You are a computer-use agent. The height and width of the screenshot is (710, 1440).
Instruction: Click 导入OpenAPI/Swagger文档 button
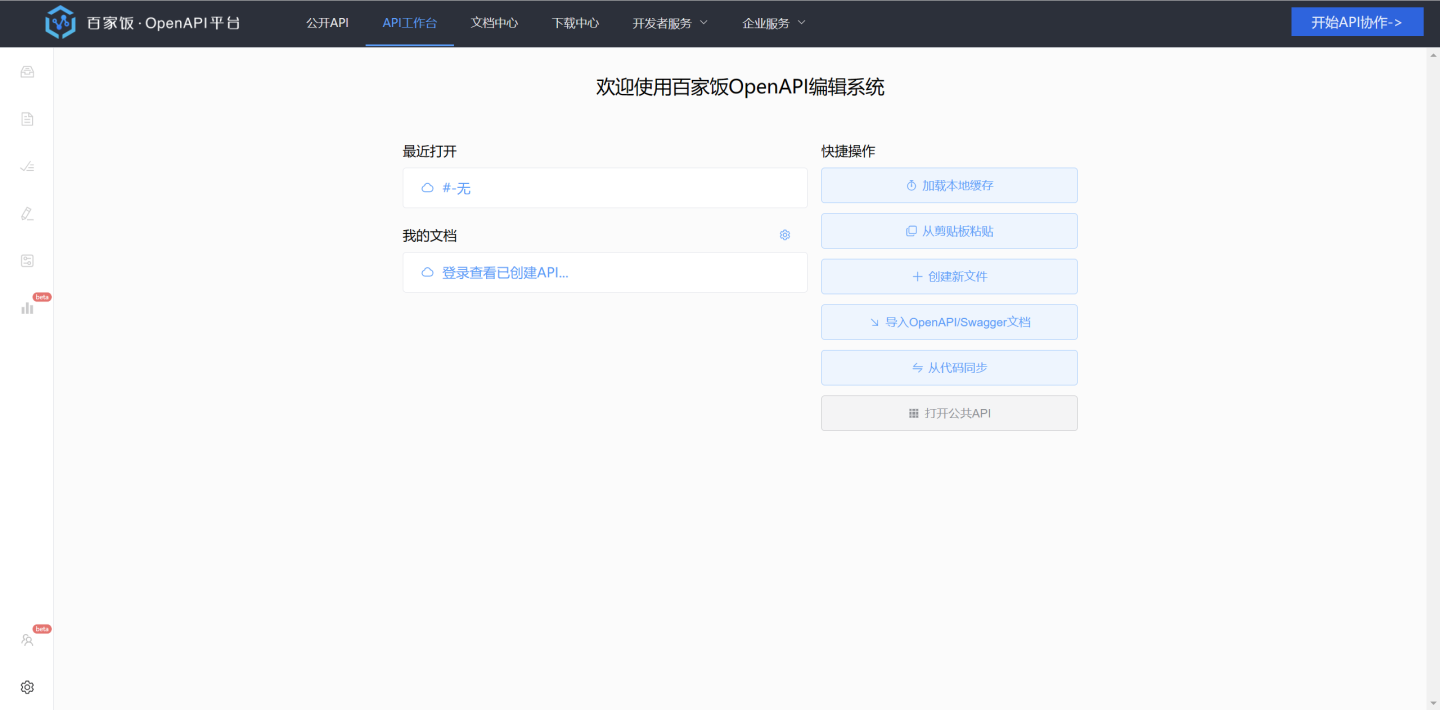(949, 322)
